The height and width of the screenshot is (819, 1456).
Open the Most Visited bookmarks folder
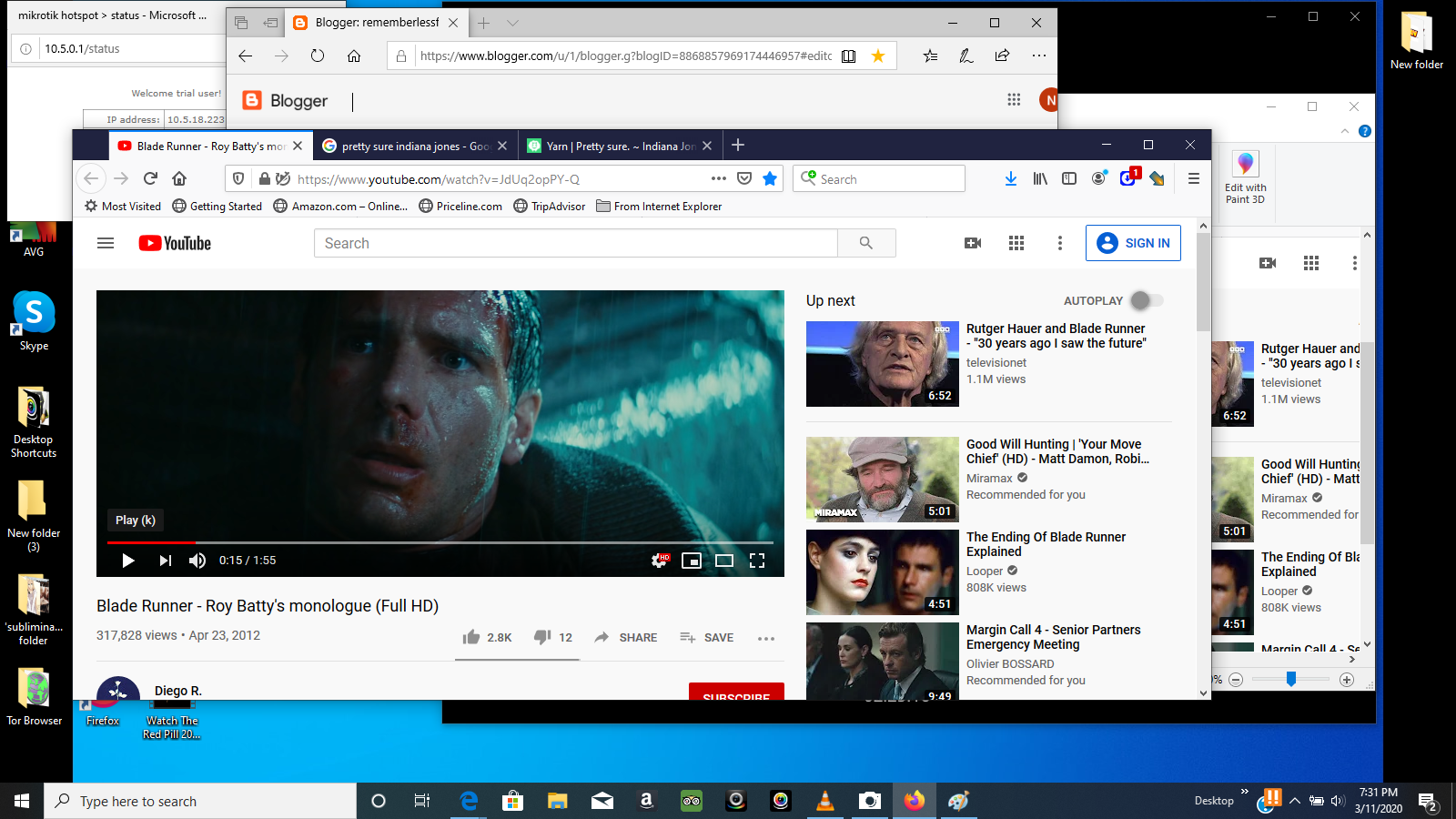123,207
